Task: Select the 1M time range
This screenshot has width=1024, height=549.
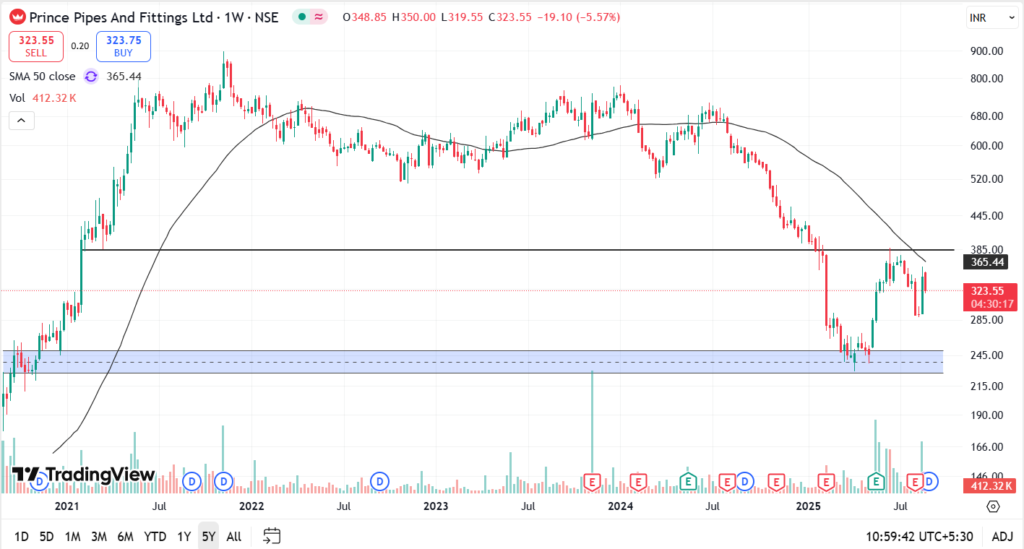Action: click(72, 537)
